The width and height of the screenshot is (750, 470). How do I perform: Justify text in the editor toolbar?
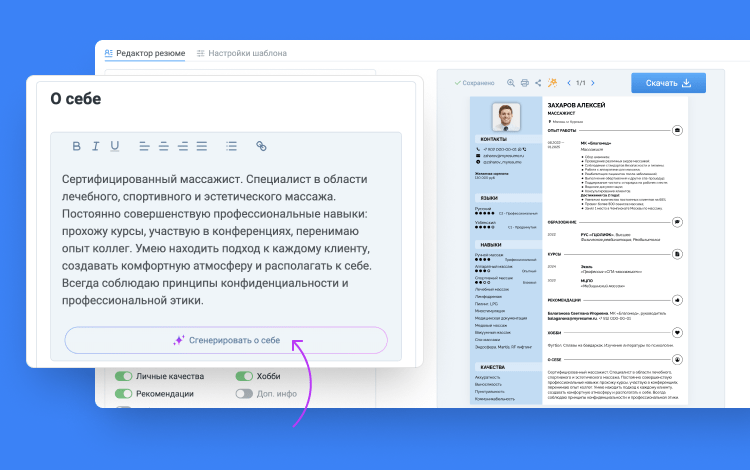pyautogui.click(x=202, y=146)
